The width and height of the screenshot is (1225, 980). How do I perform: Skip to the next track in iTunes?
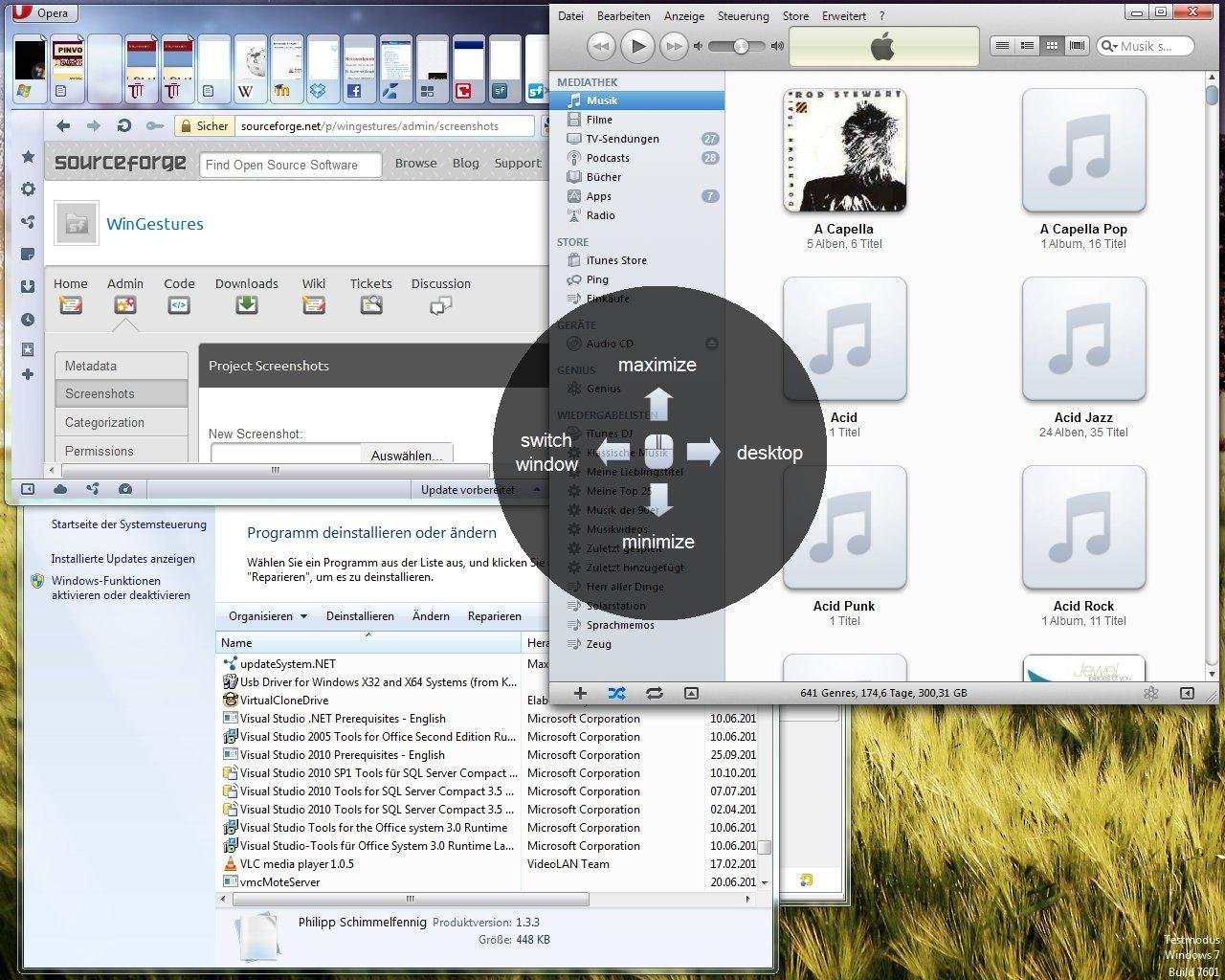(x=675, y=45)
